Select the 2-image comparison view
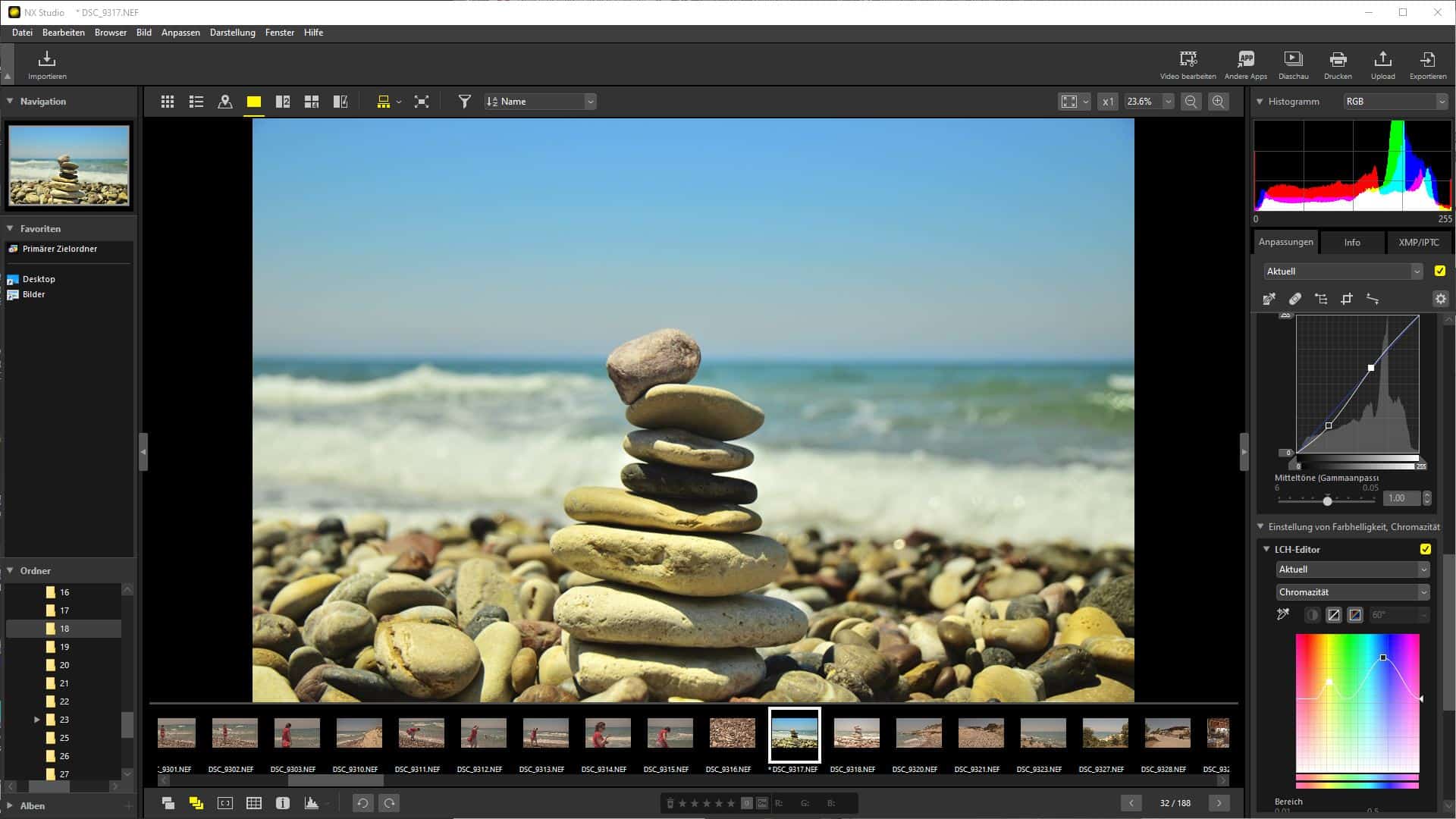Viewport: 1456px width, 819px height. (283, 101)
